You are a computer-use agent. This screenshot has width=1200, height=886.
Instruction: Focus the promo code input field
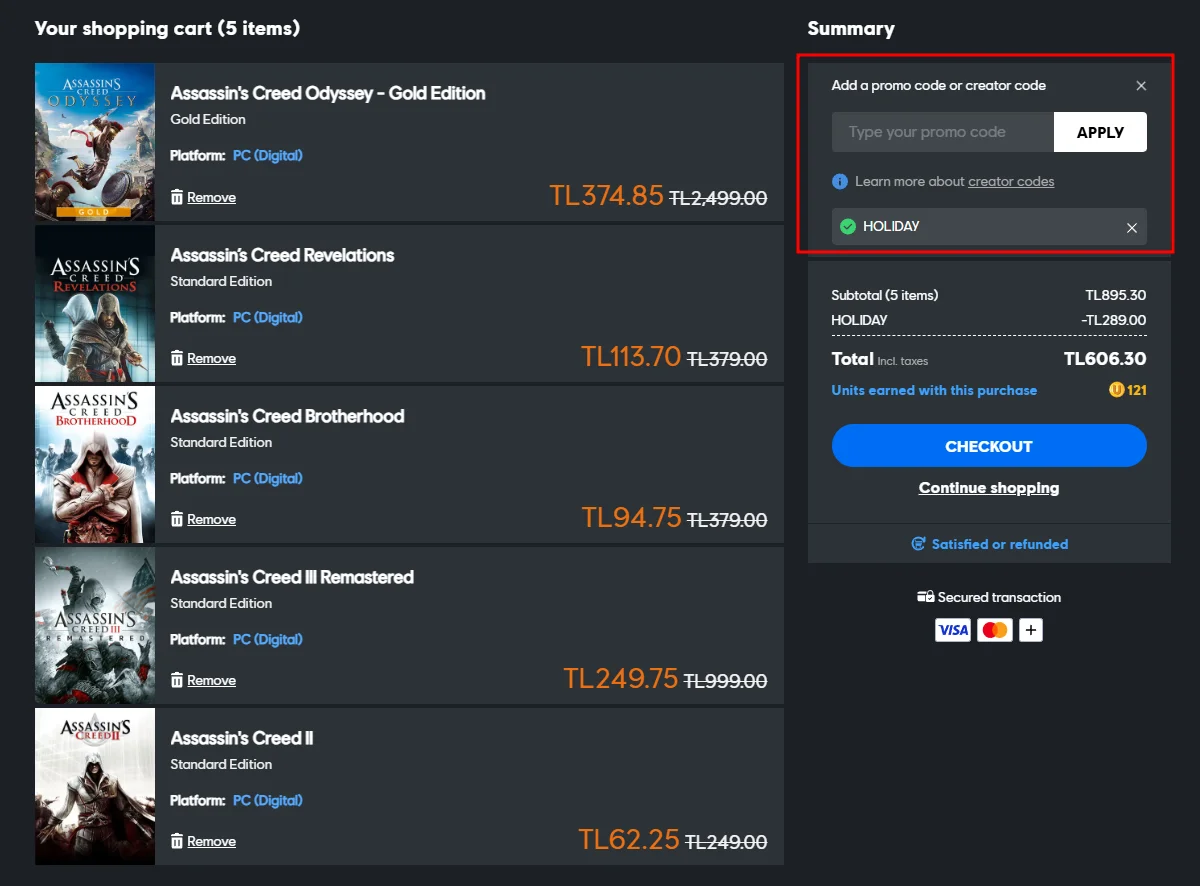943,132
